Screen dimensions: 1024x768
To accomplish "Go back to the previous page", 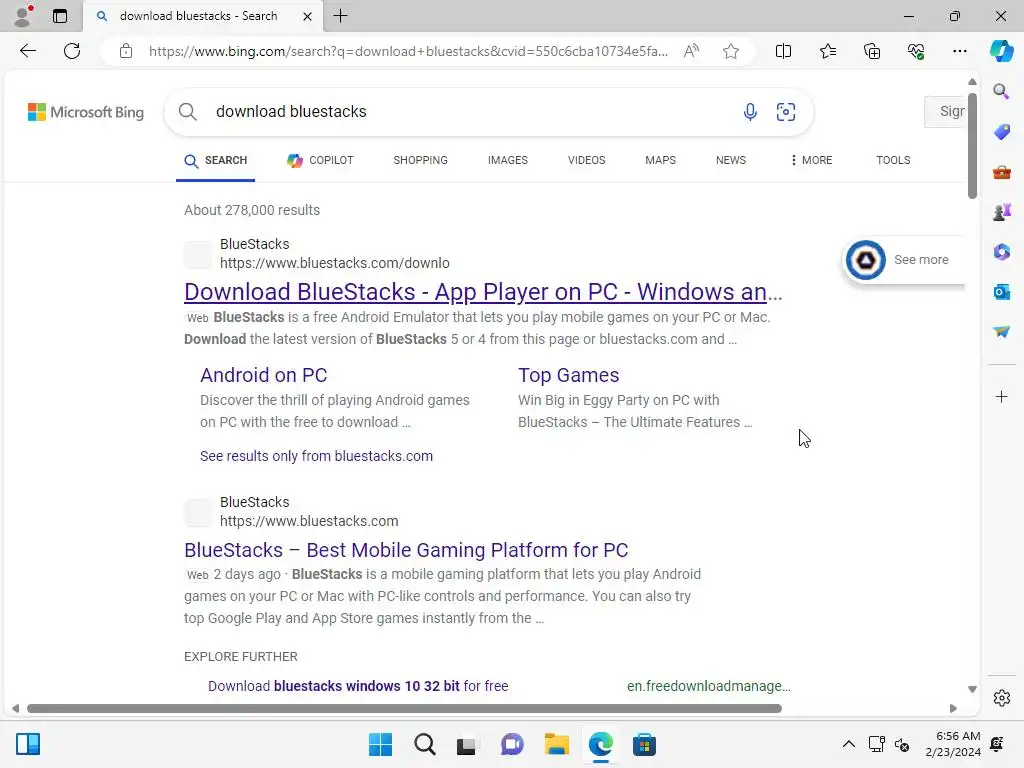I will (27, 51).
